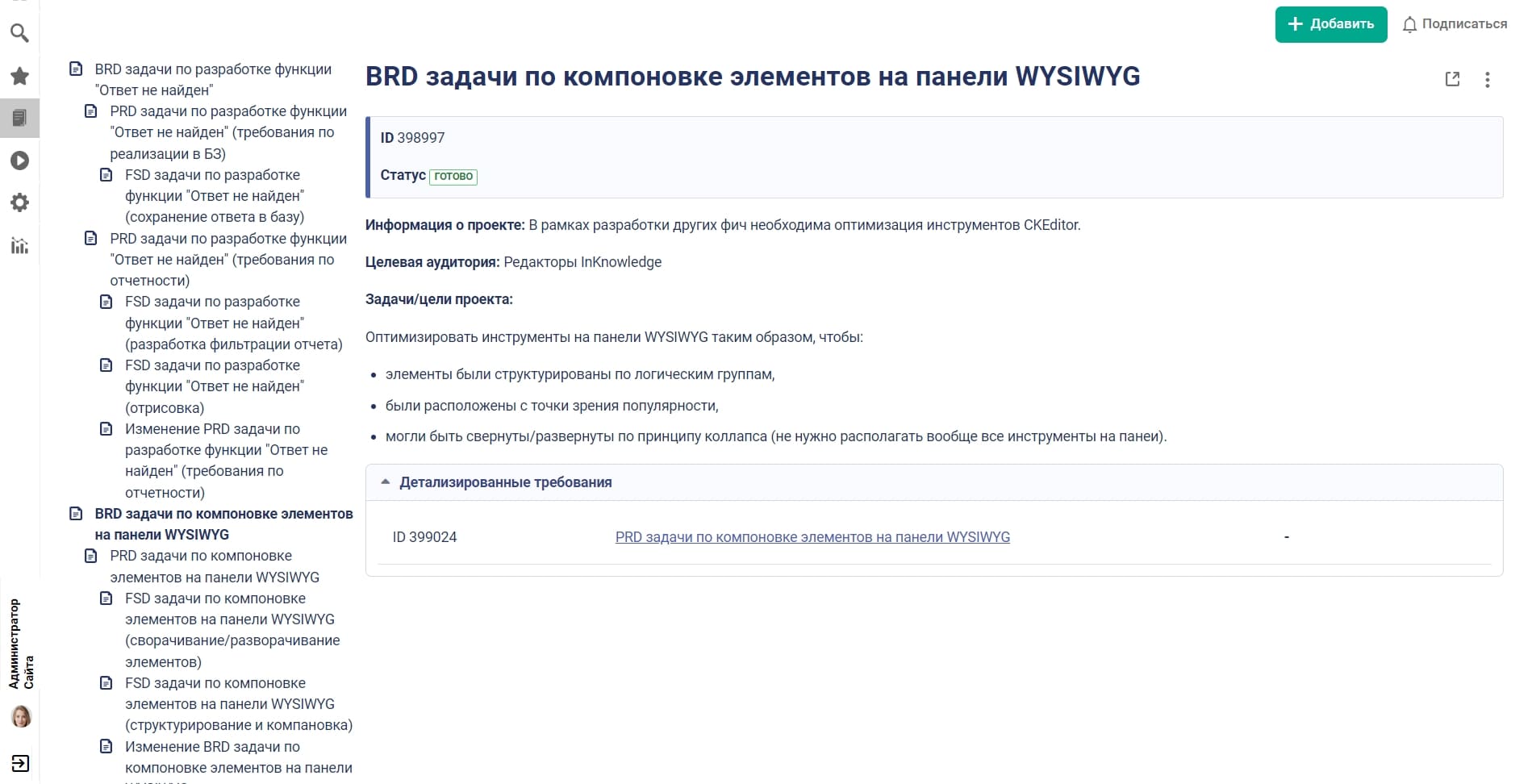The image size is (1532, 784).
Task: Click the play circle icon in sidebar
Action: tap(19, 161)
